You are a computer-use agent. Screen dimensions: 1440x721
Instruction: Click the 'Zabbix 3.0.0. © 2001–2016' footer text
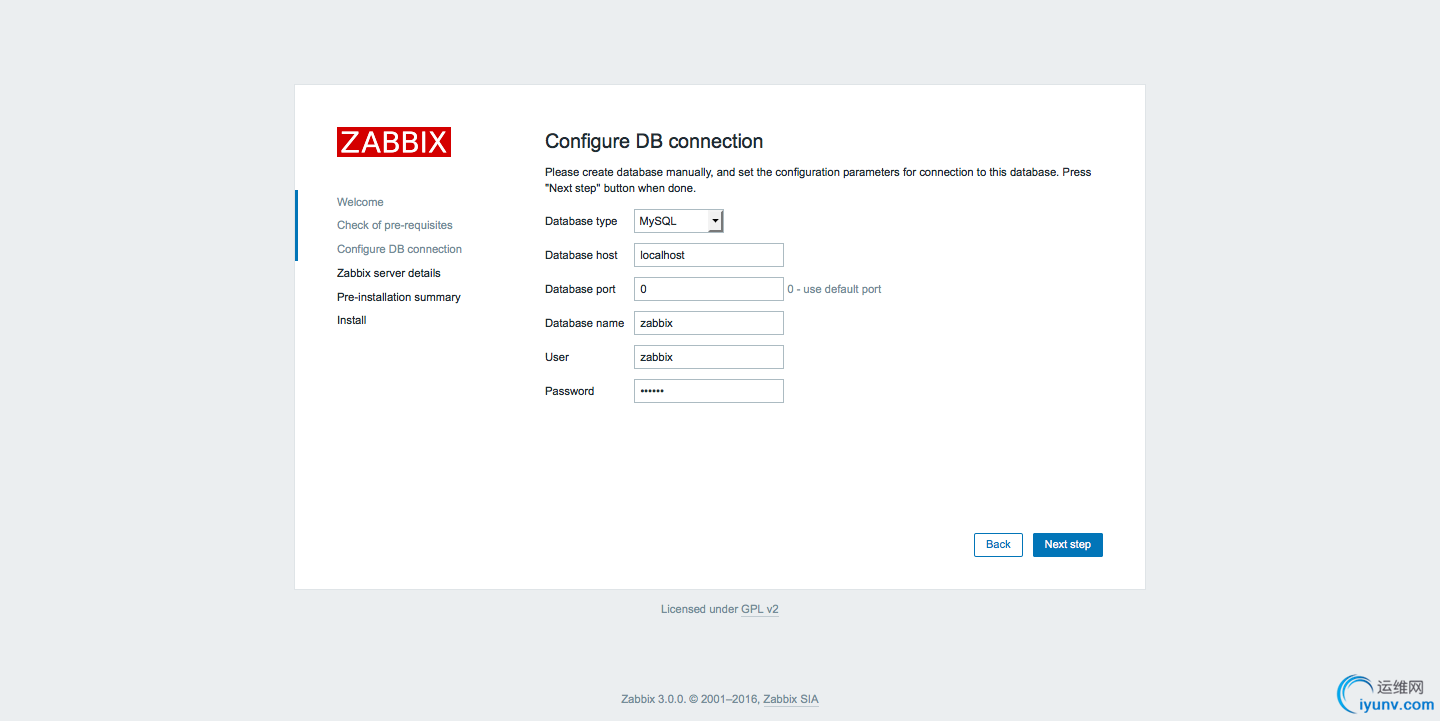click(x=690, y=700)
